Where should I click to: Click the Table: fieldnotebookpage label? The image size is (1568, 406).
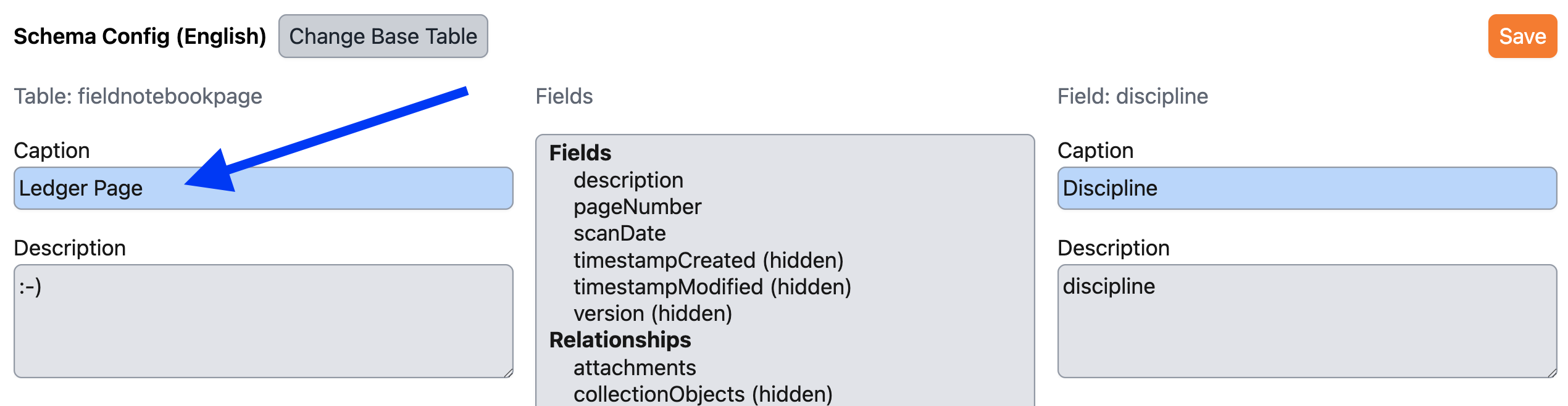click(138, 96)
